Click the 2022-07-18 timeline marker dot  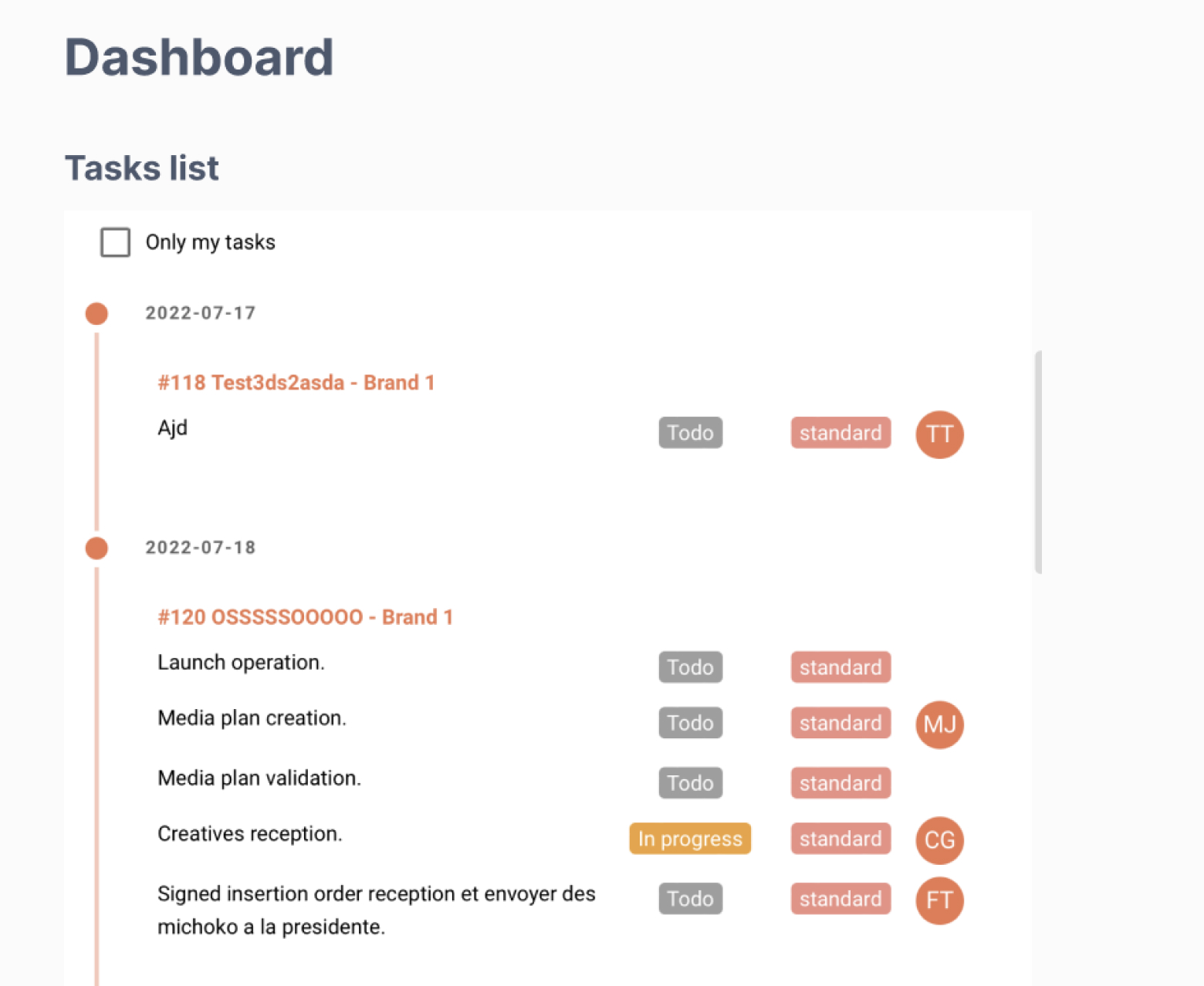pos(96,549)
